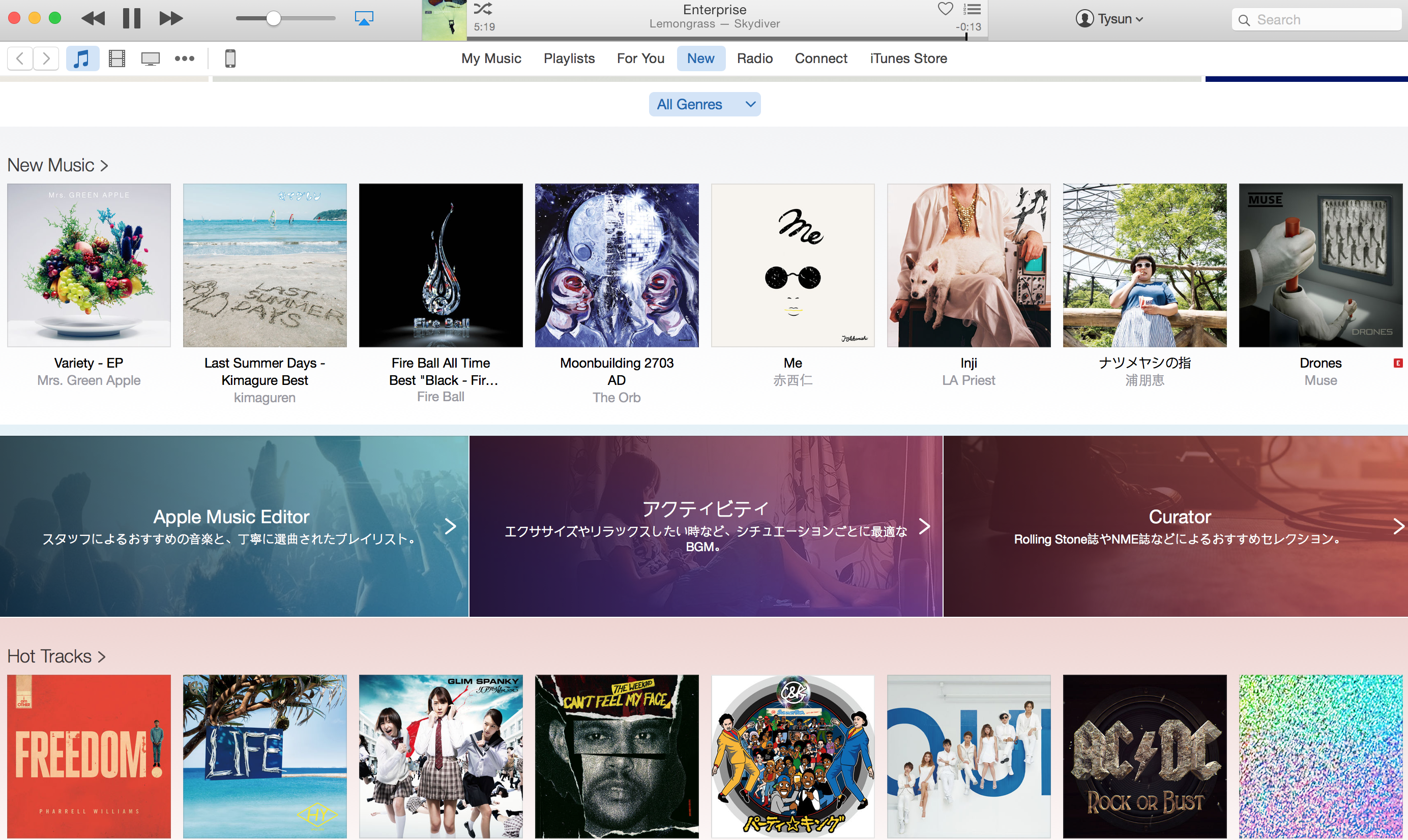The image size is (1408, 840).
Task: Go forward with the right arrow button
Action: point(46,58)
